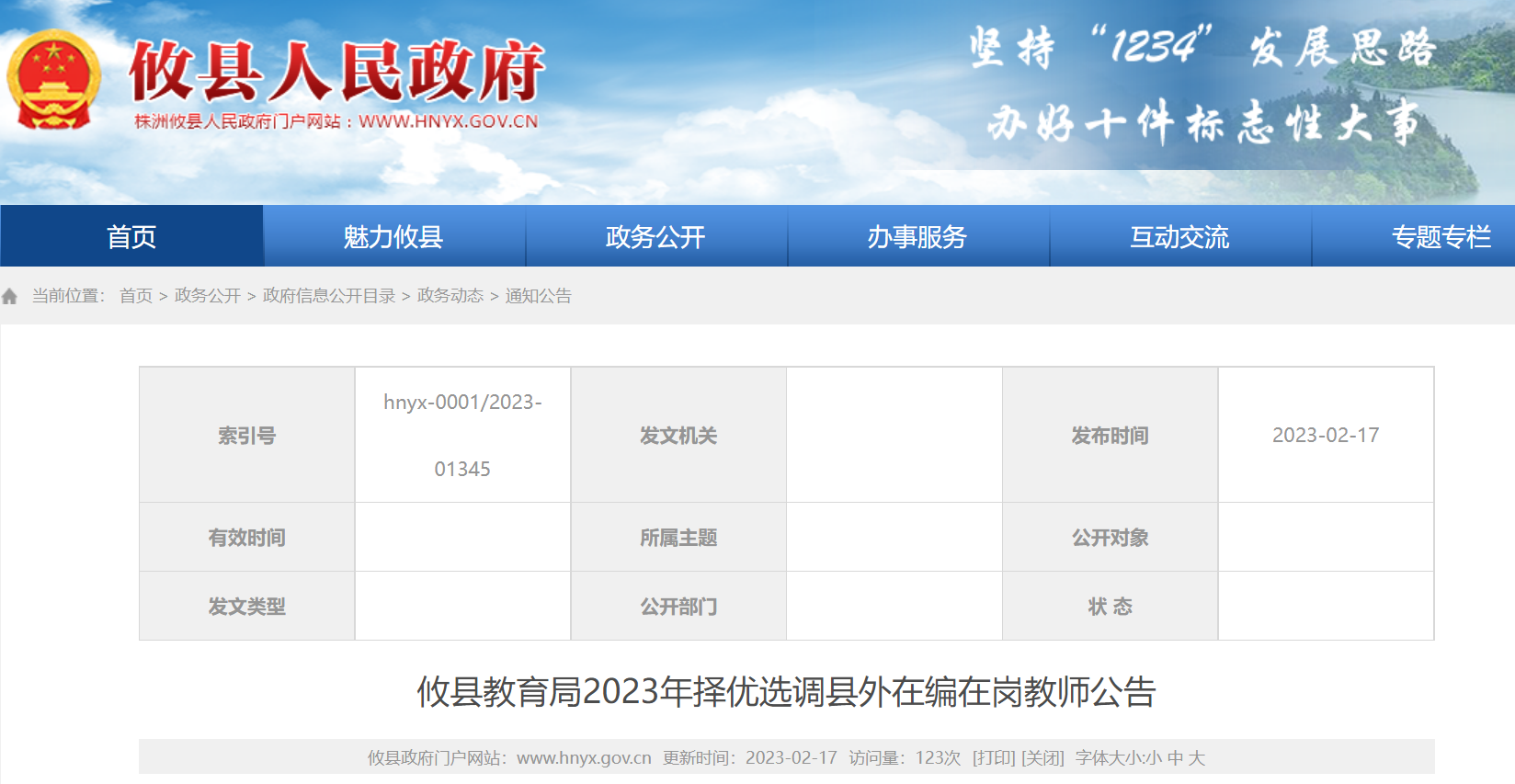Click the 坚持1234发展思路 banner slogan
The height and width of the screenshot is (784, 1515).
(x=1202, y=47)
